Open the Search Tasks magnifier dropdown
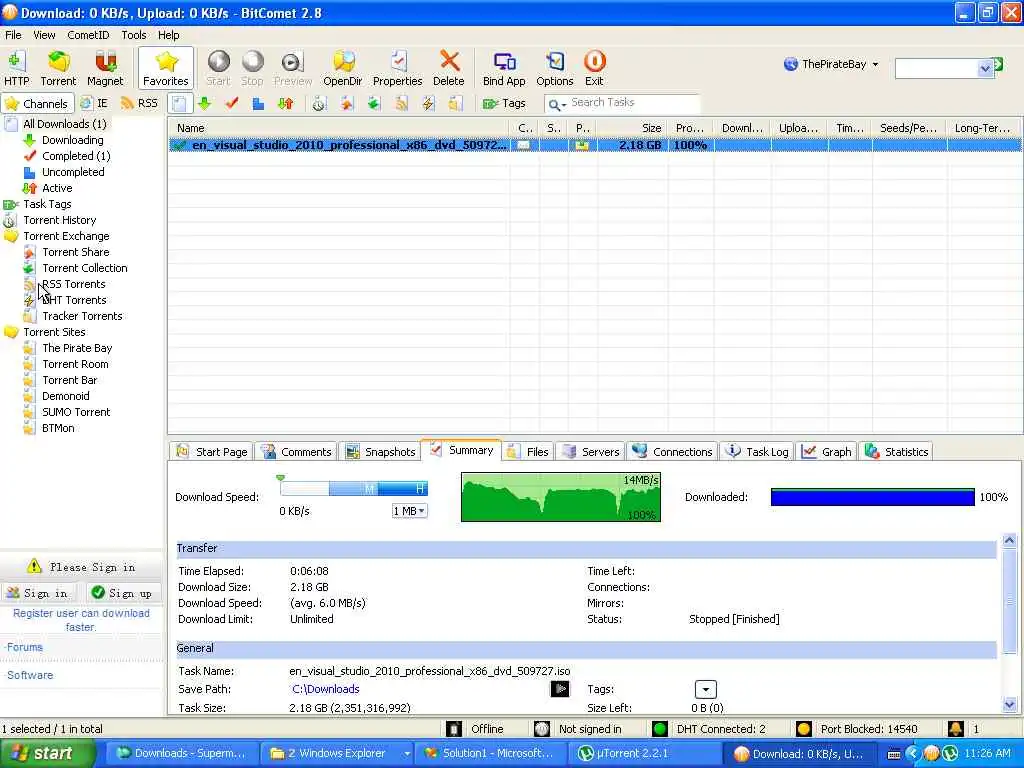 click(x=556, y=104)
